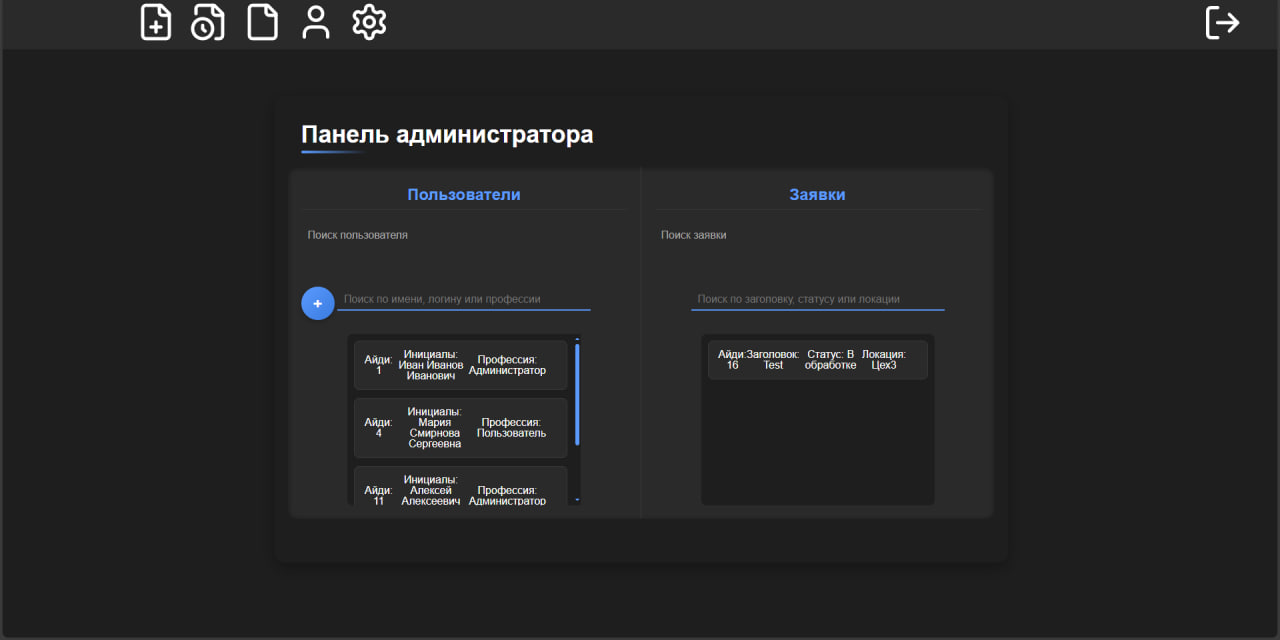This screenshot has width=1280, height=640.
Task: Select user card Алексей Алексеевич
Action: (x=460, y=486)
